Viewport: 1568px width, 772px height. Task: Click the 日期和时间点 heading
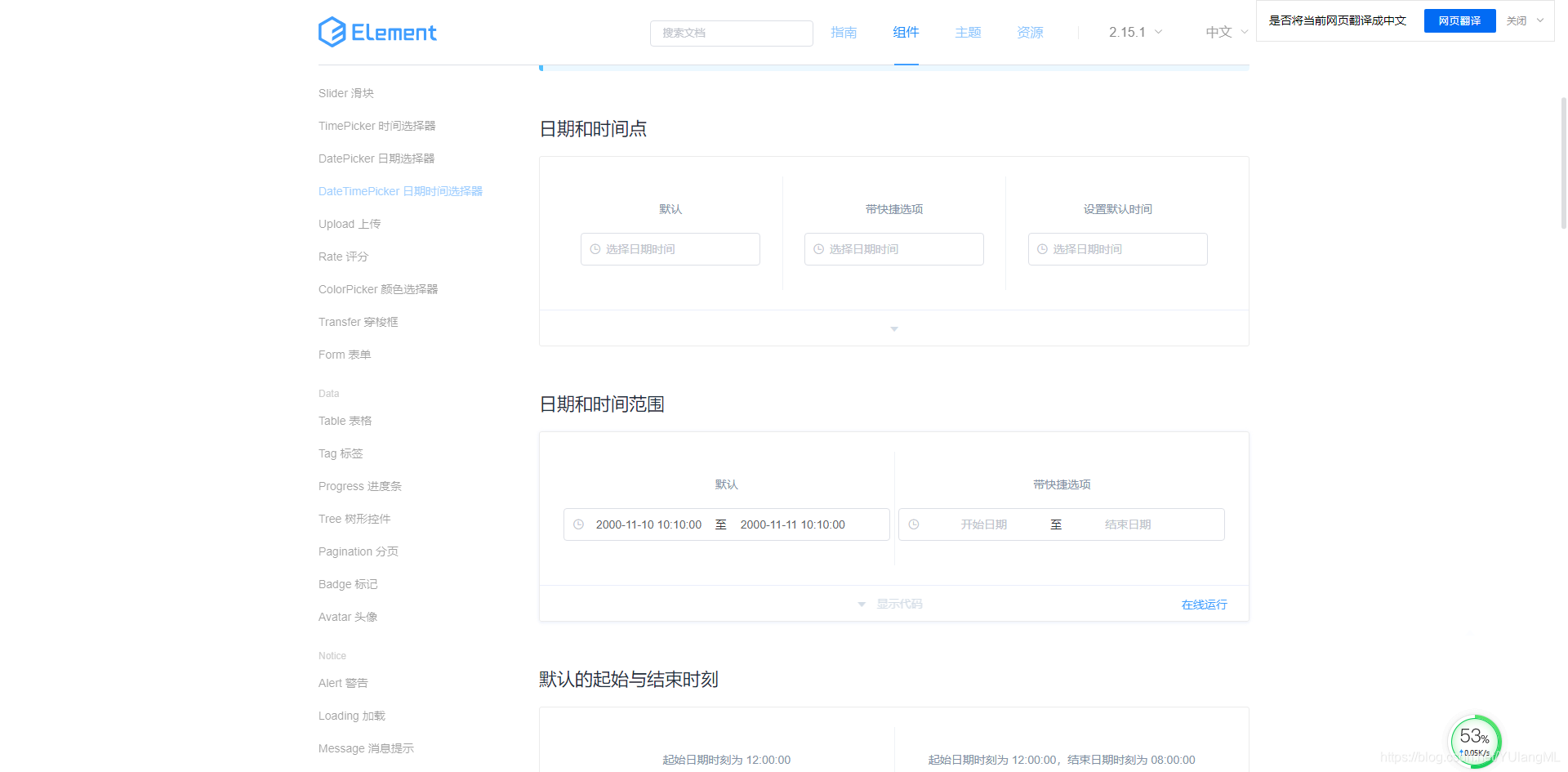(x=593, y=128)
